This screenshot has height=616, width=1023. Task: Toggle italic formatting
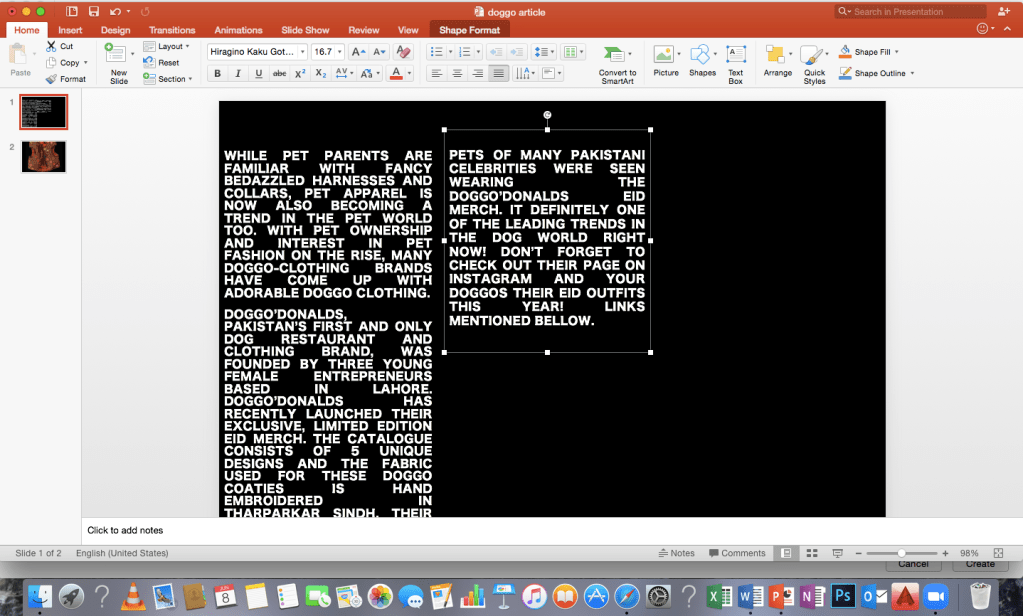(238, 73)
